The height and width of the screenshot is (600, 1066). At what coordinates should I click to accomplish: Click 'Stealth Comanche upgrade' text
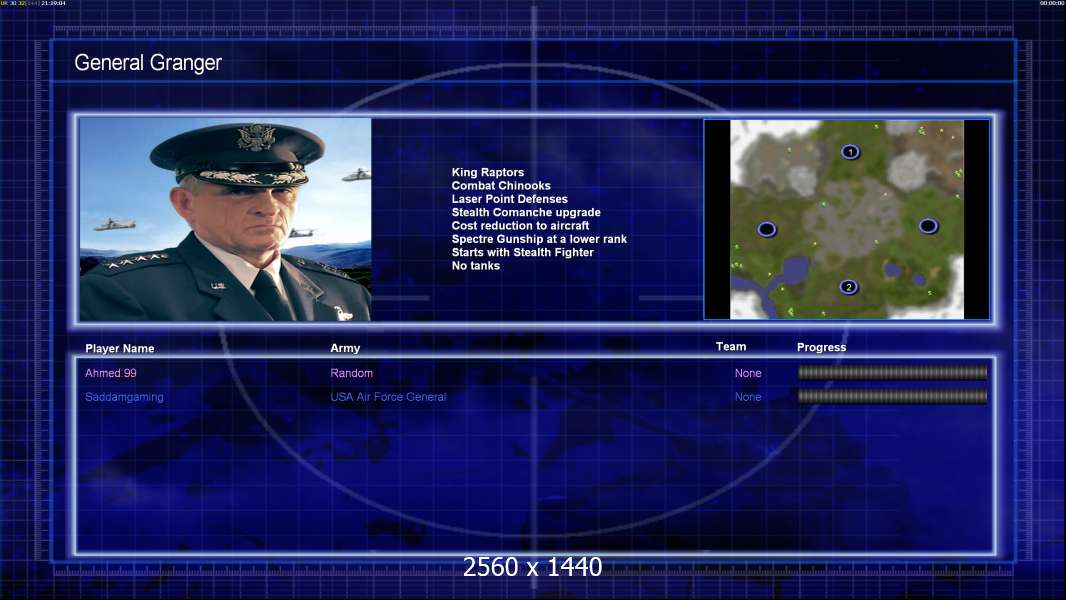click(526, 212)
